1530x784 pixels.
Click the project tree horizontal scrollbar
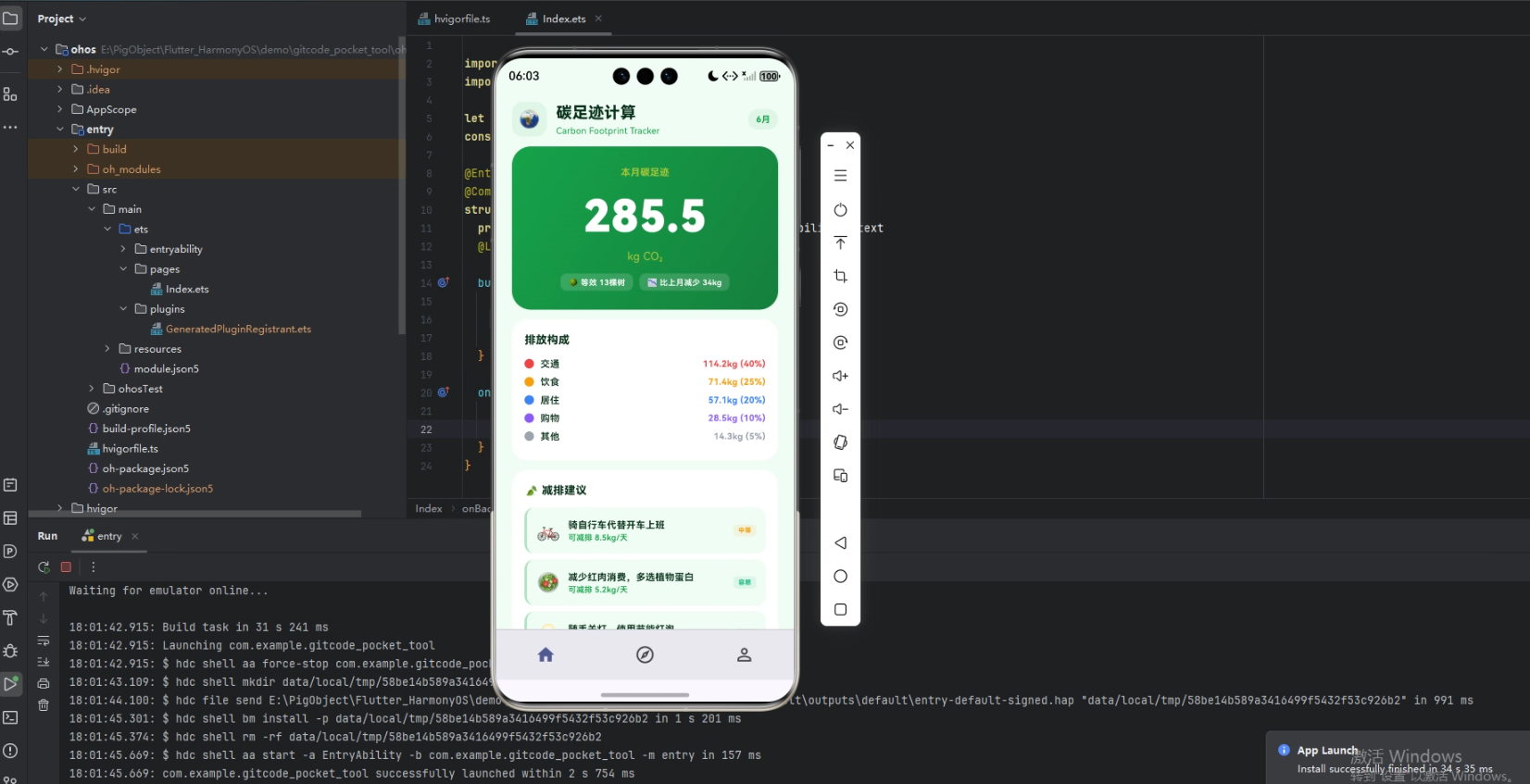tap(194, 514)
